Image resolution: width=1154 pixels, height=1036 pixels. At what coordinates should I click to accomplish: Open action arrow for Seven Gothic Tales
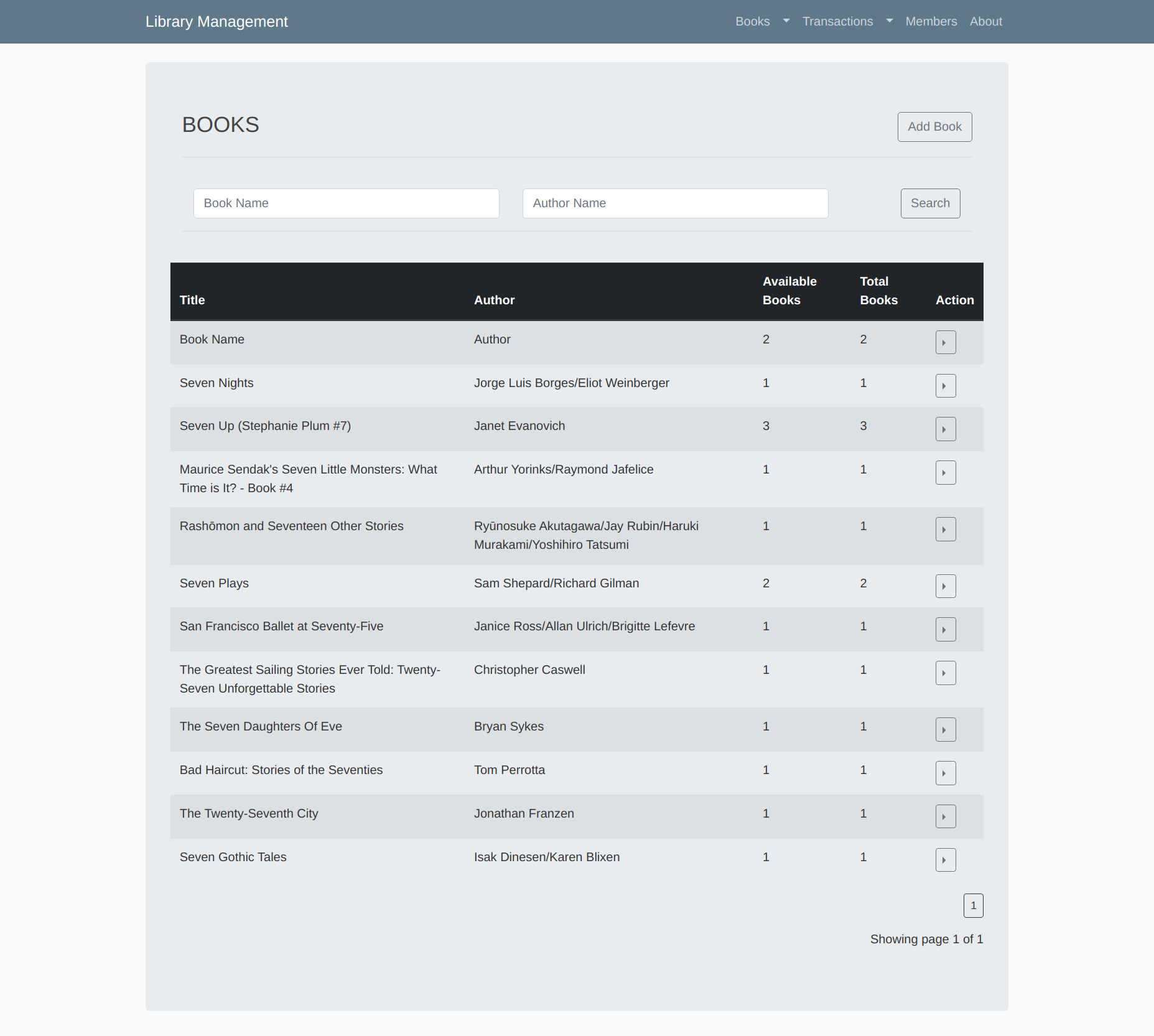(946, 860)
